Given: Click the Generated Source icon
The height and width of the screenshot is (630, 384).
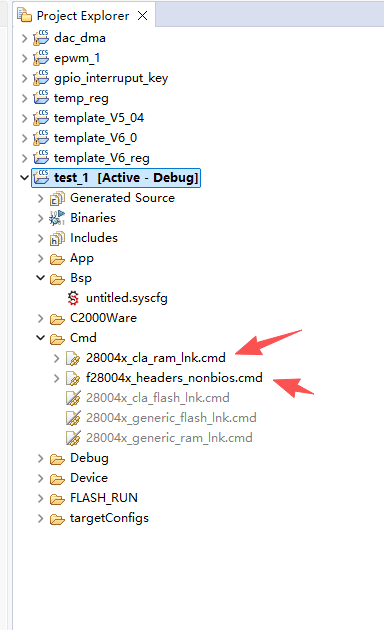Looking at the screenshot, I should [x=57, y=198].
